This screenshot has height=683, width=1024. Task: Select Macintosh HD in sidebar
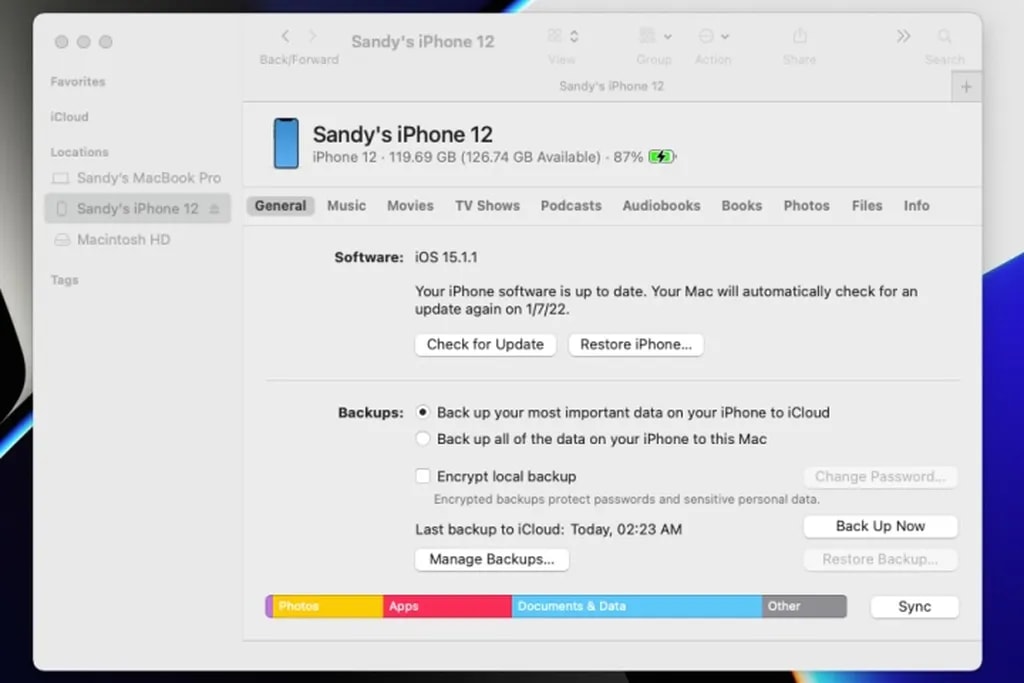(x=123, y=240)
